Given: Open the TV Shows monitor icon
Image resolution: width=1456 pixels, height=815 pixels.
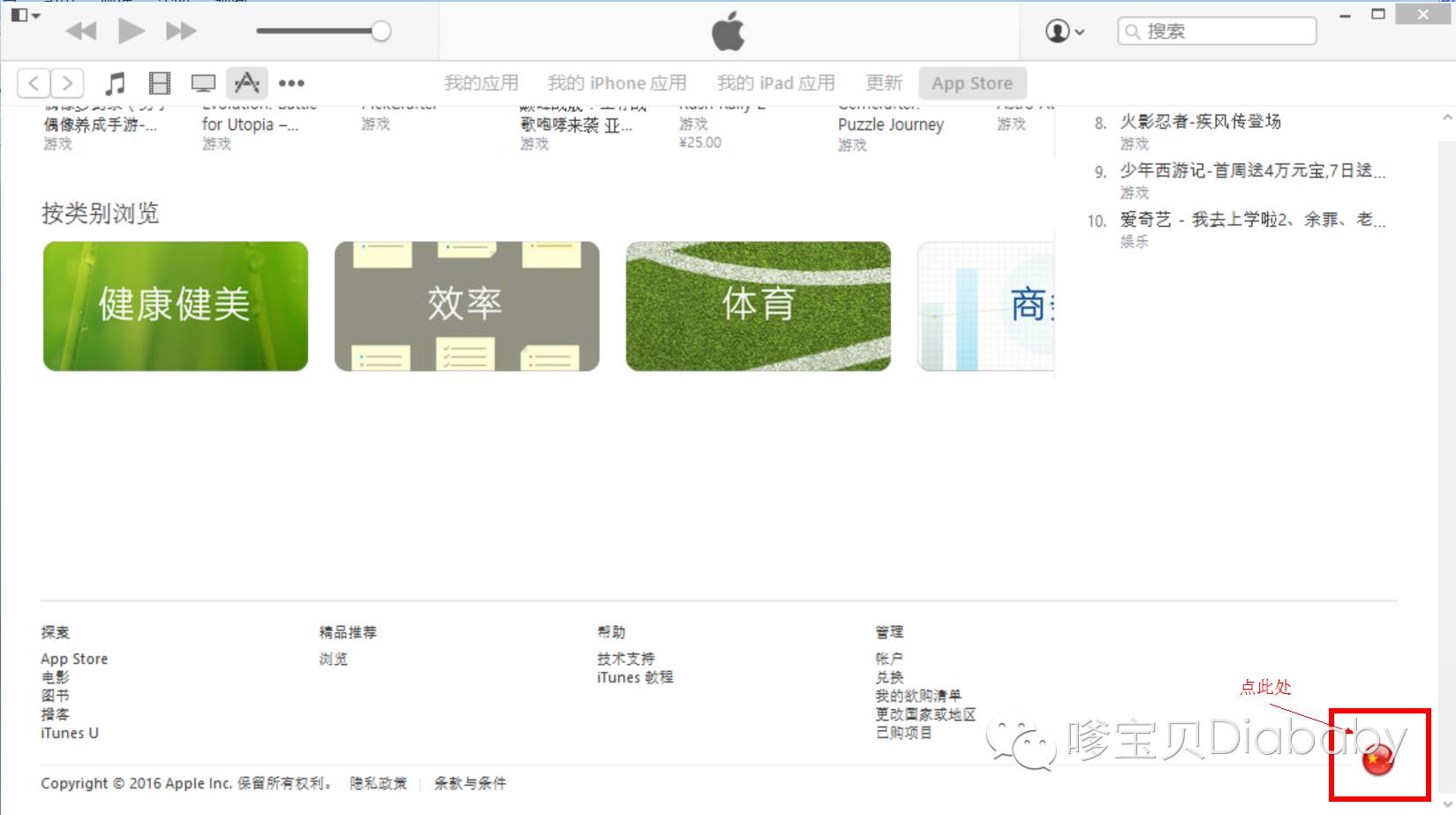Looking at the screenshot, I should click(203, 83).
